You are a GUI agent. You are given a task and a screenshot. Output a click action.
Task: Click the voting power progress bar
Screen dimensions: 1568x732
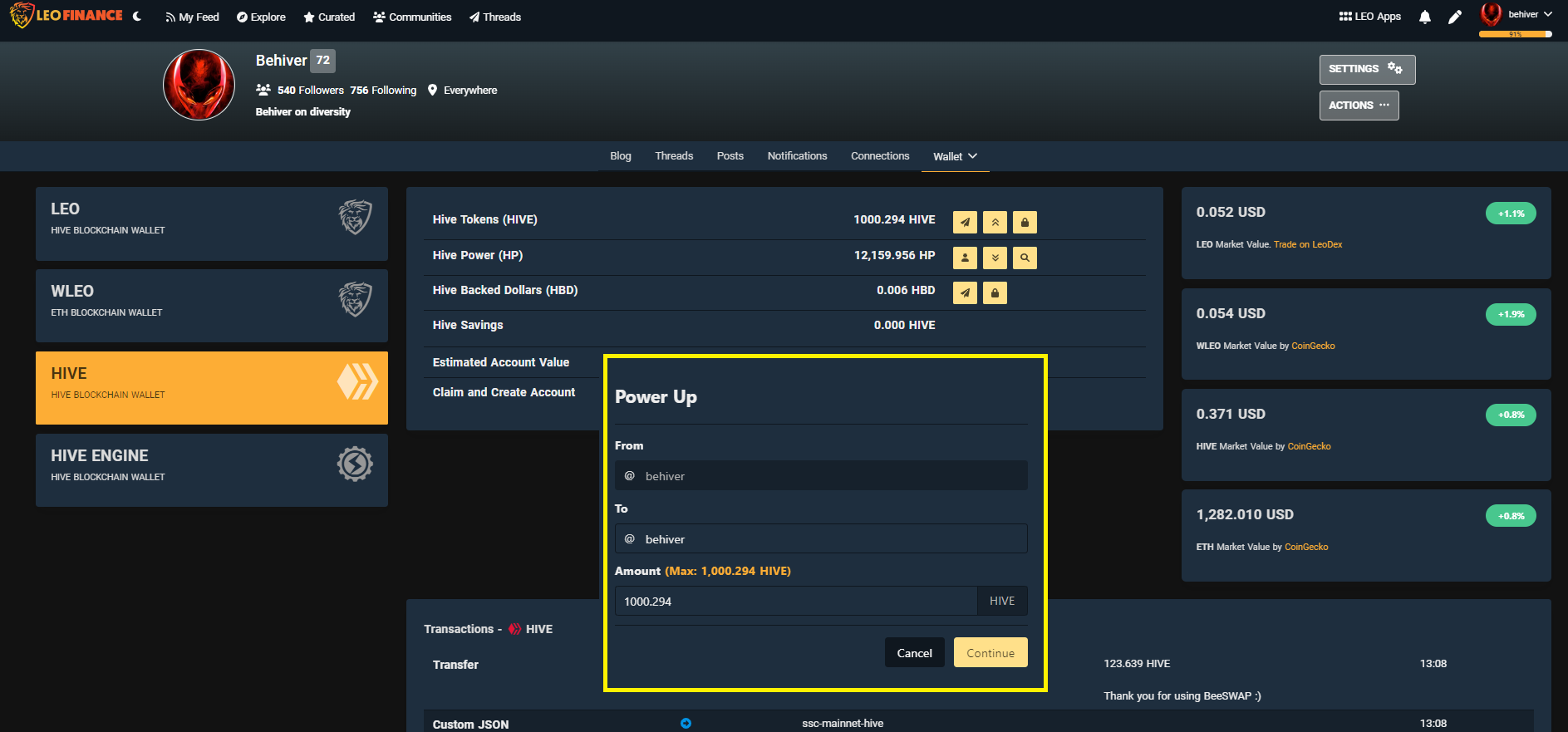[1516, 34]
